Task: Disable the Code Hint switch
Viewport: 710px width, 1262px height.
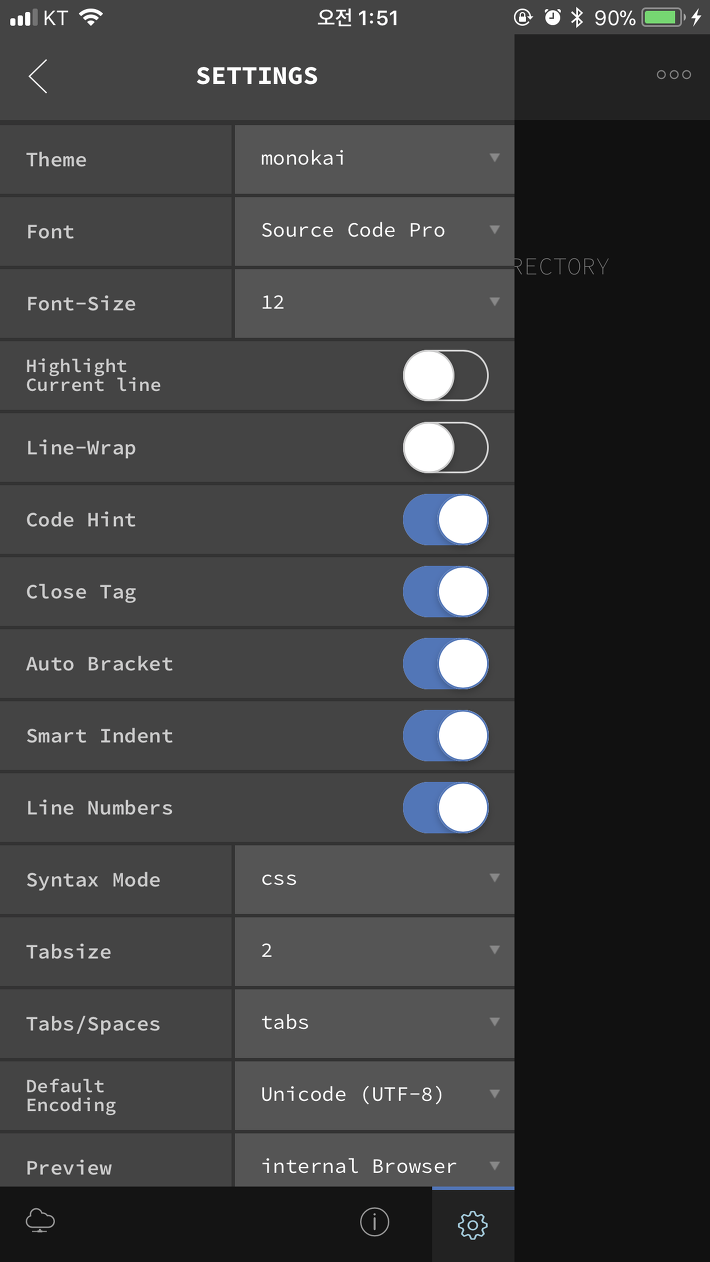Action: 446,520
